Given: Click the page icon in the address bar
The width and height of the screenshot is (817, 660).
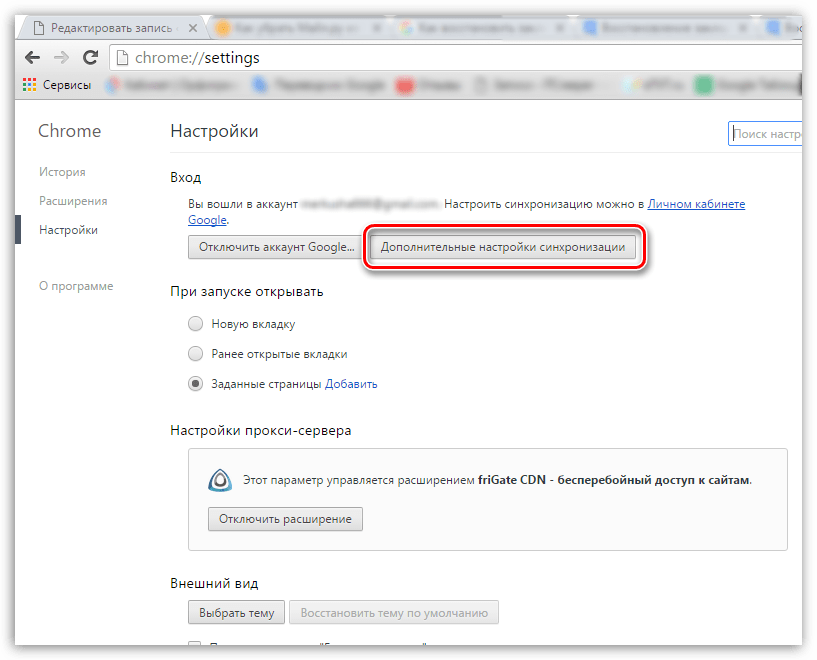Looking at the screenshot, I should [x=122, y=58].
